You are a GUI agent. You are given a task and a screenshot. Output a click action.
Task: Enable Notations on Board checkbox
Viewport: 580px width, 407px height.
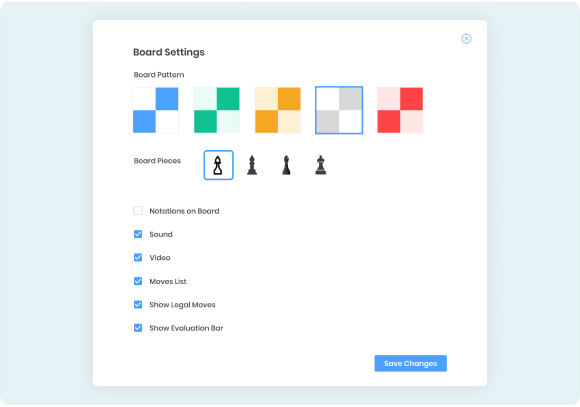pyautogui.click(x=138, y=211)
